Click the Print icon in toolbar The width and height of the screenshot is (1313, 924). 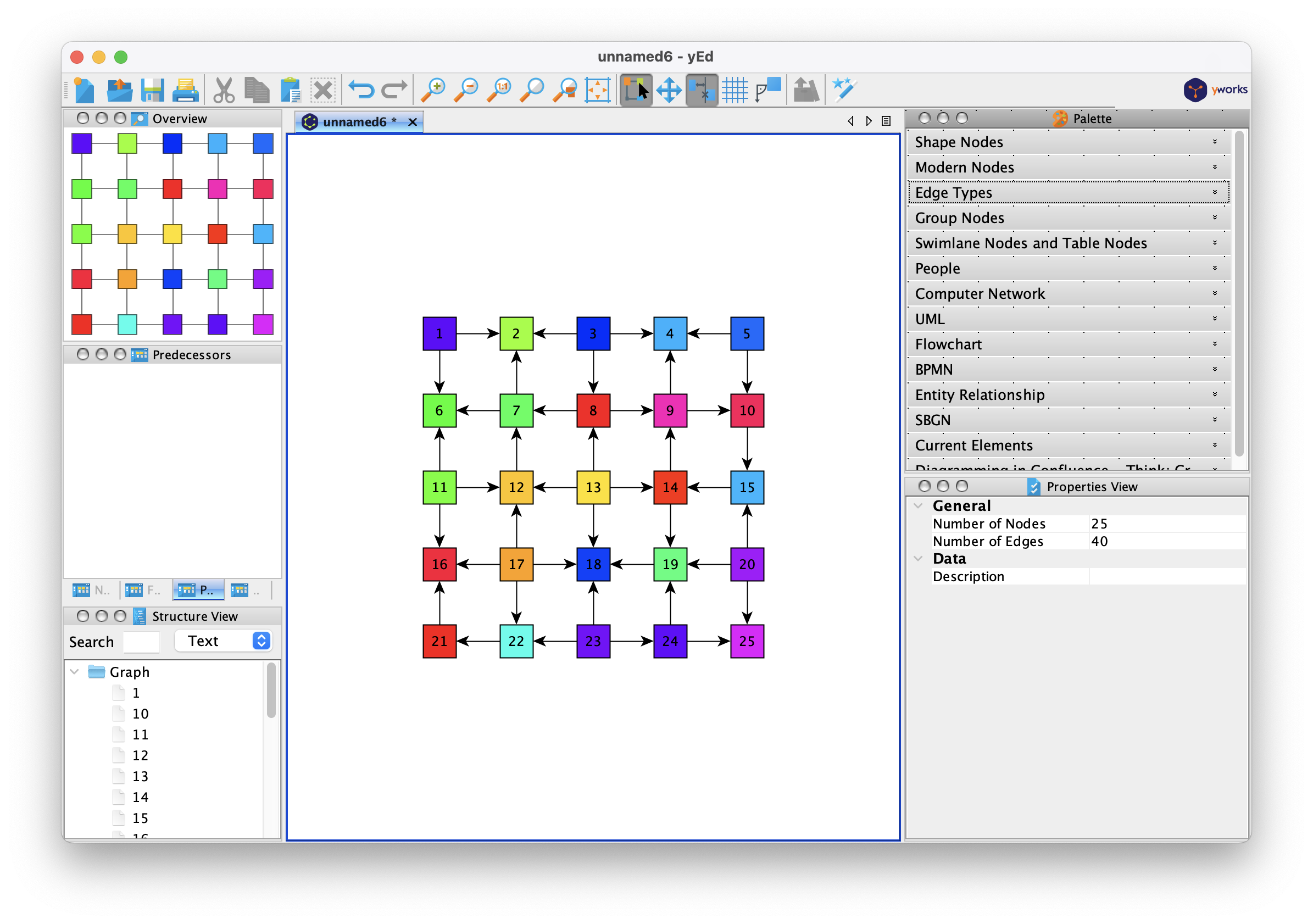coord(186,90)
